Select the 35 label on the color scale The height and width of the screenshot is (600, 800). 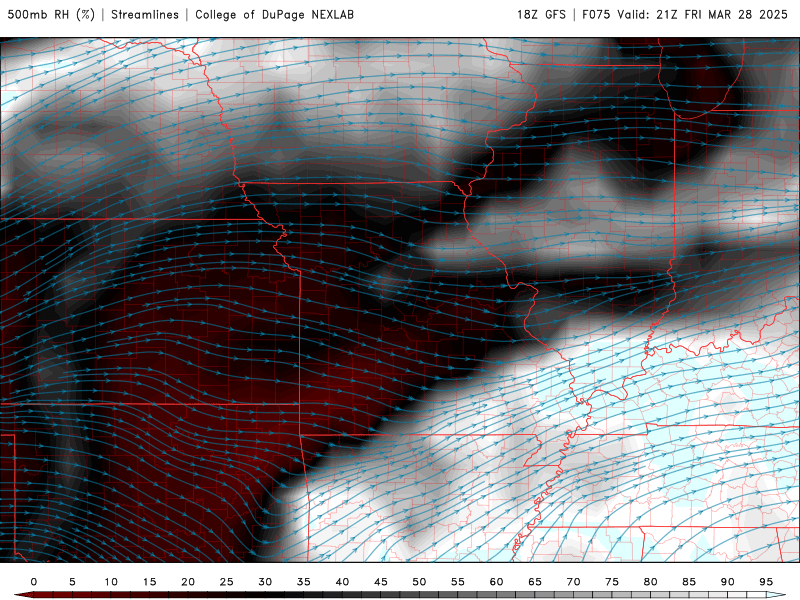pyautogui.click(x=304, y=582)
